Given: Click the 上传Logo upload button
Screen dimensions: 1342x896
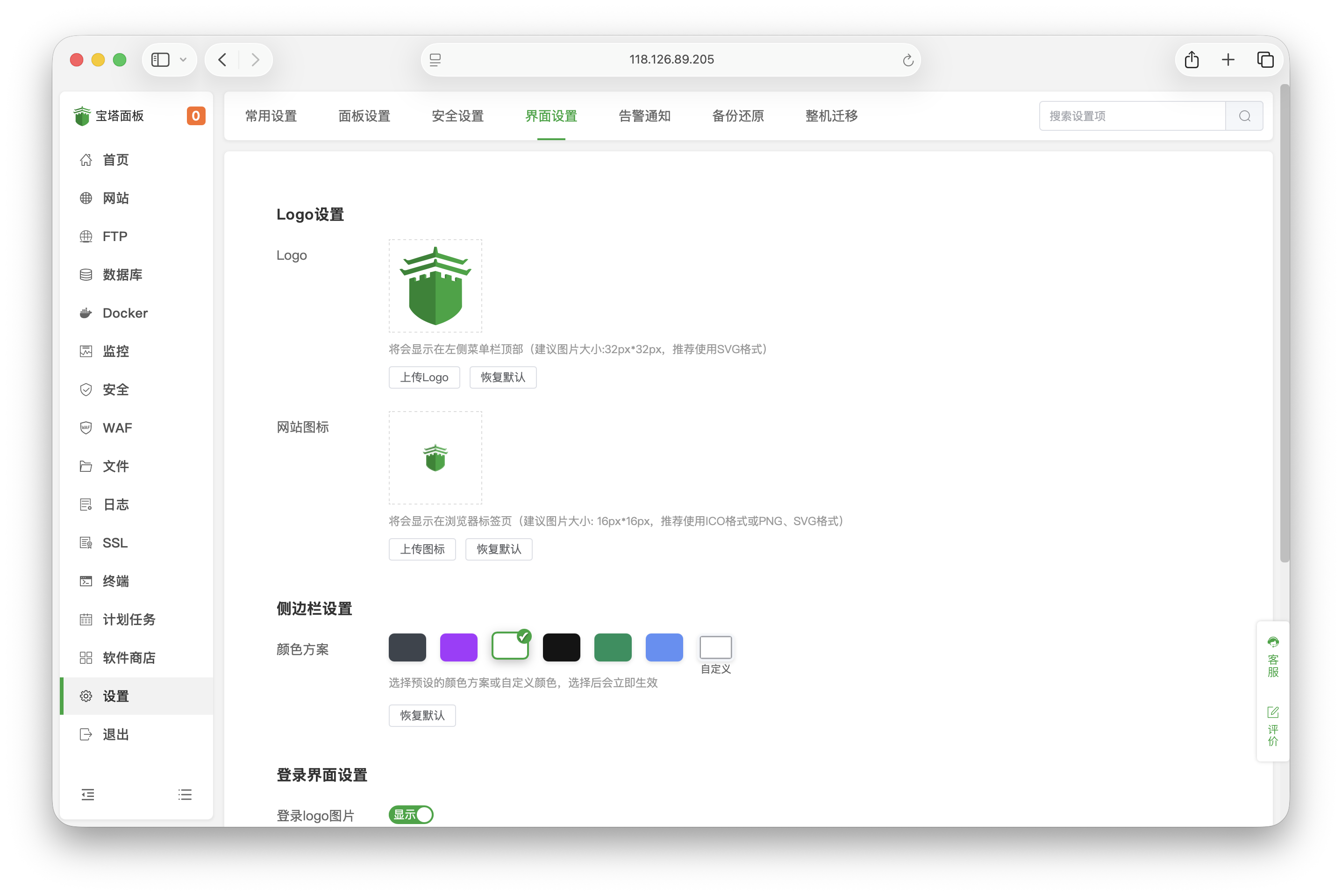Looking at the screenshot, I should click(424, 377).
